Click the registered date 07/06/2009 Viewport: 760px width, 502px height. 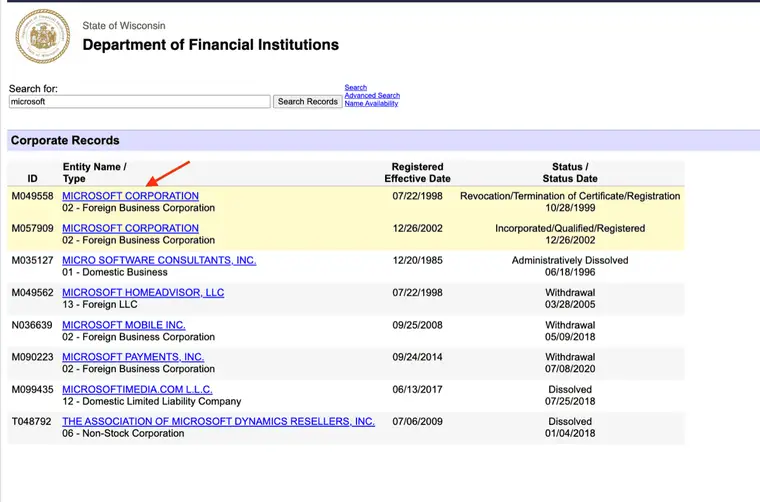pos(417,422)
